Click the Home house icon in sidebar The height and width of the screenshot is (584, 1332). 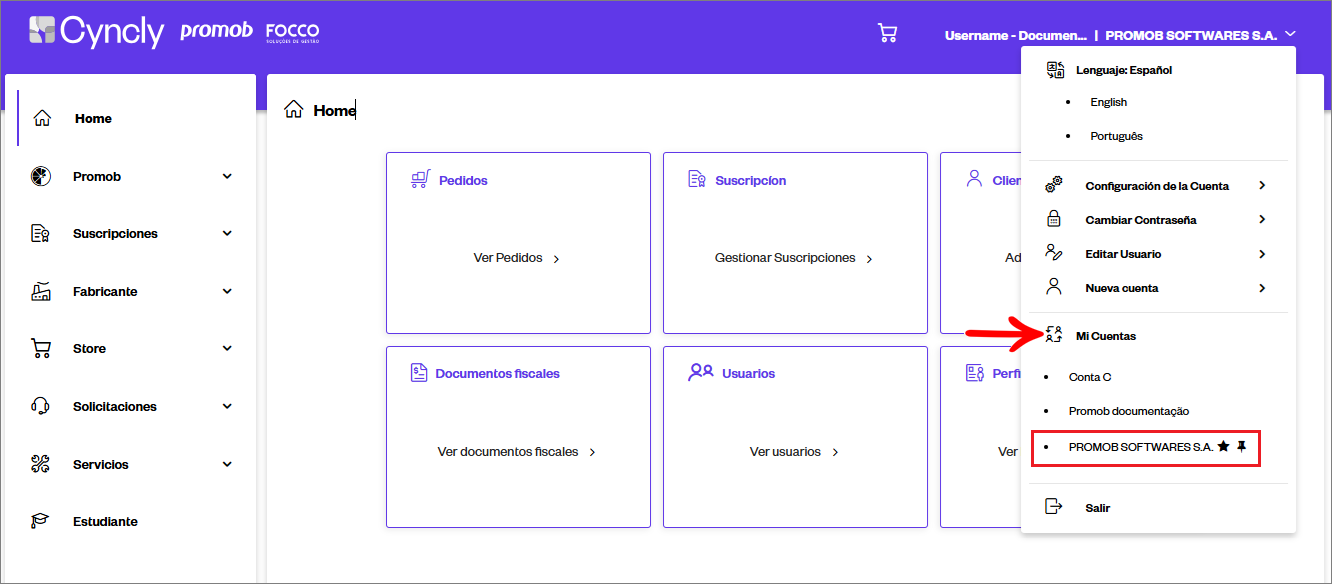42,118
